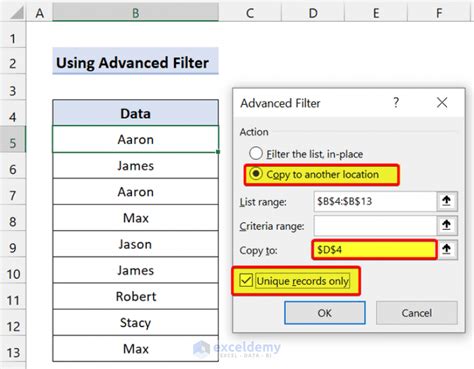Click the Cancel button

[417, 313]
